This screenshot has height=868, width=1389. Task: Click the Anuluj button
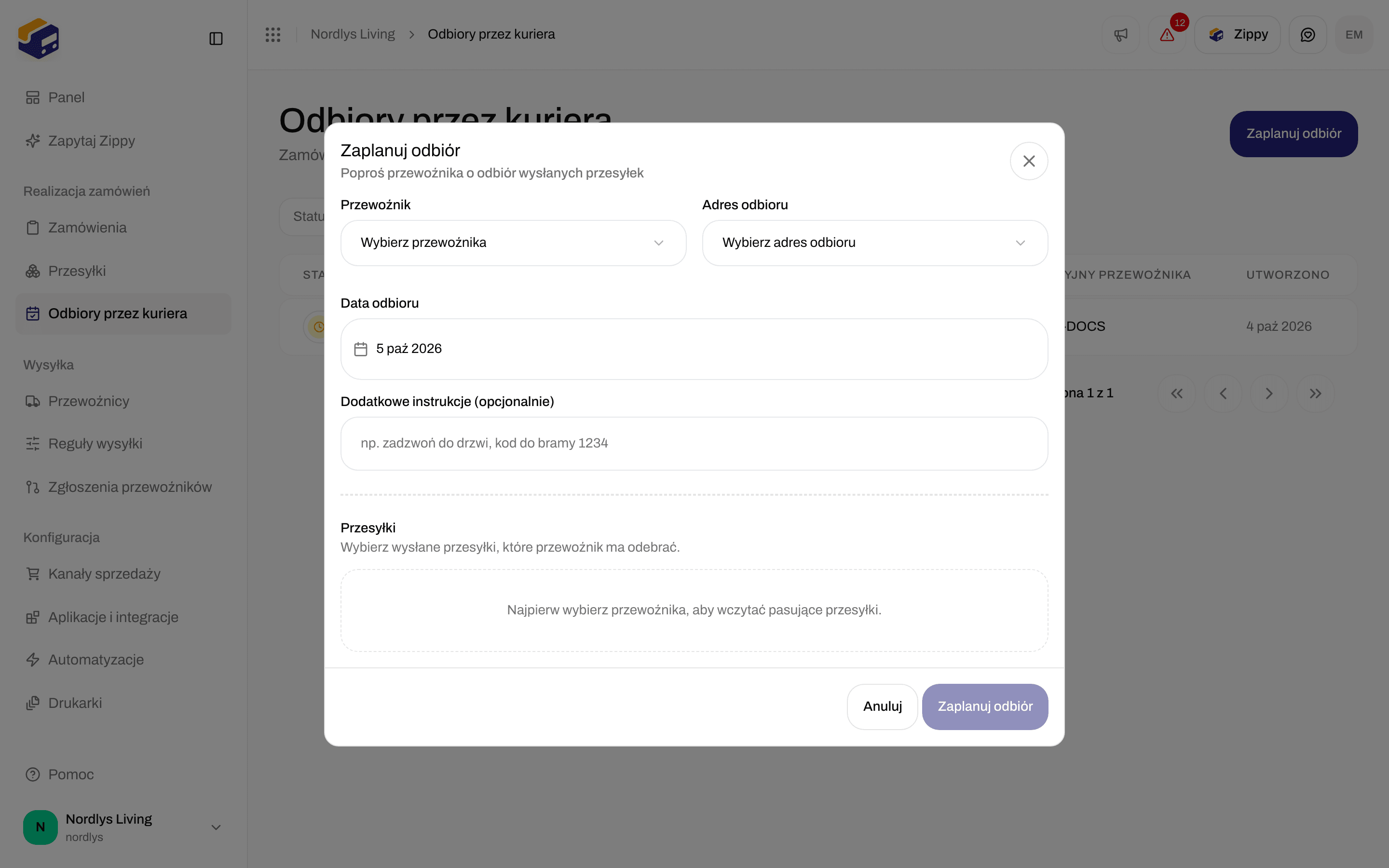(x=882, y=706)
